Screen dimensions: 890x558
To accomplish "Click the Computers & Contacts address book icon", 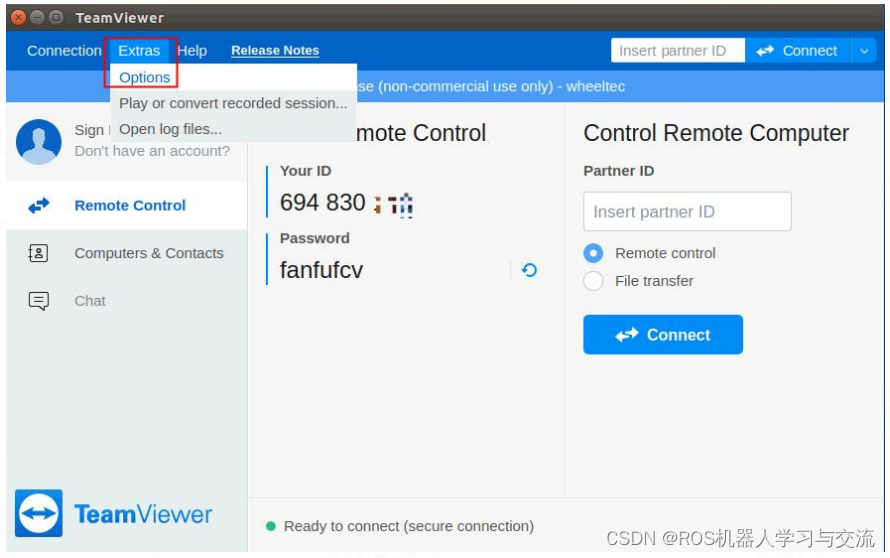I will [x=38, y=253].
